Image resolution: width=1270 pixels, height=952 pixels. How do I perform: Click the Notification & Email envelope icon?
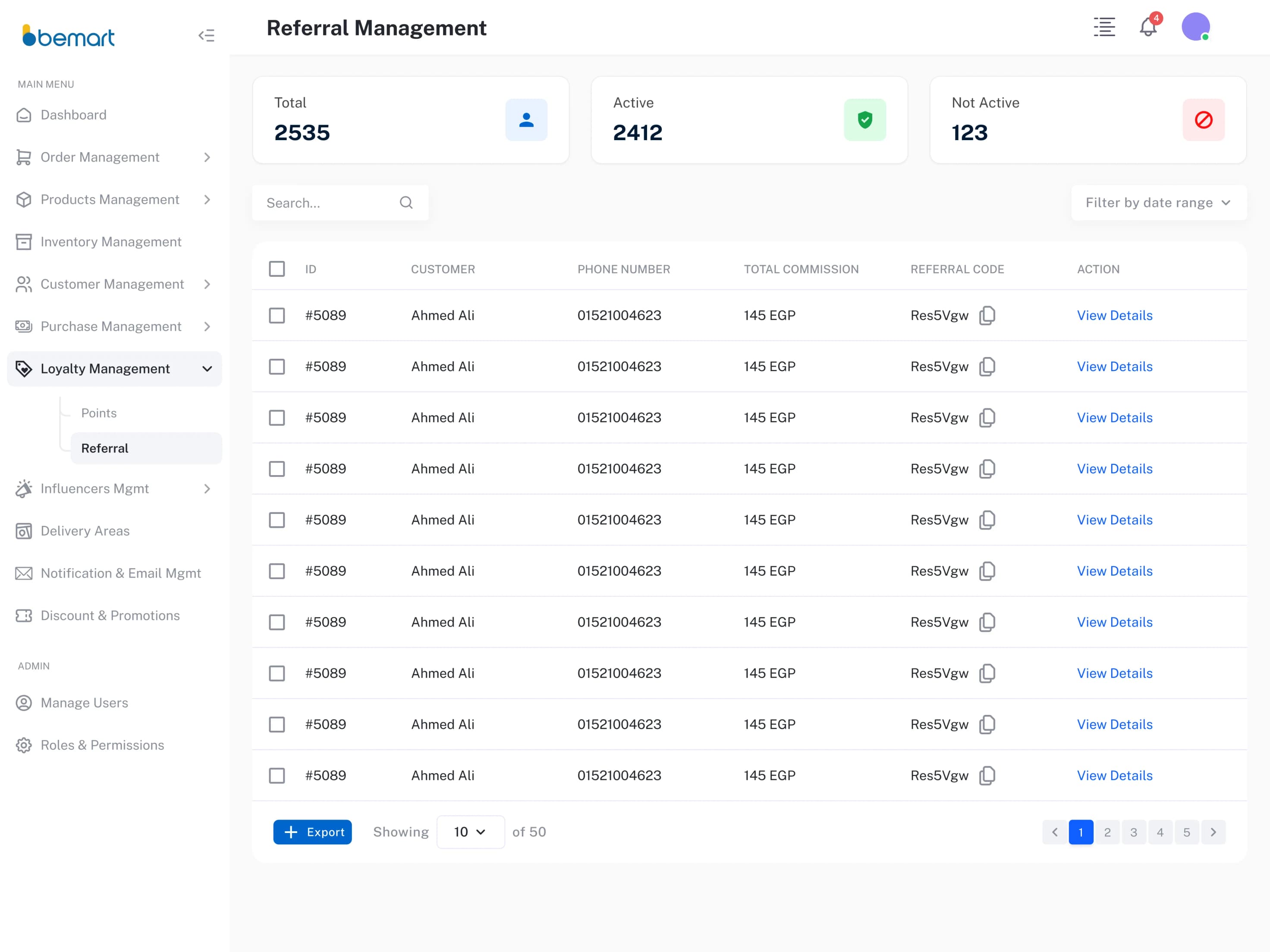24,573
